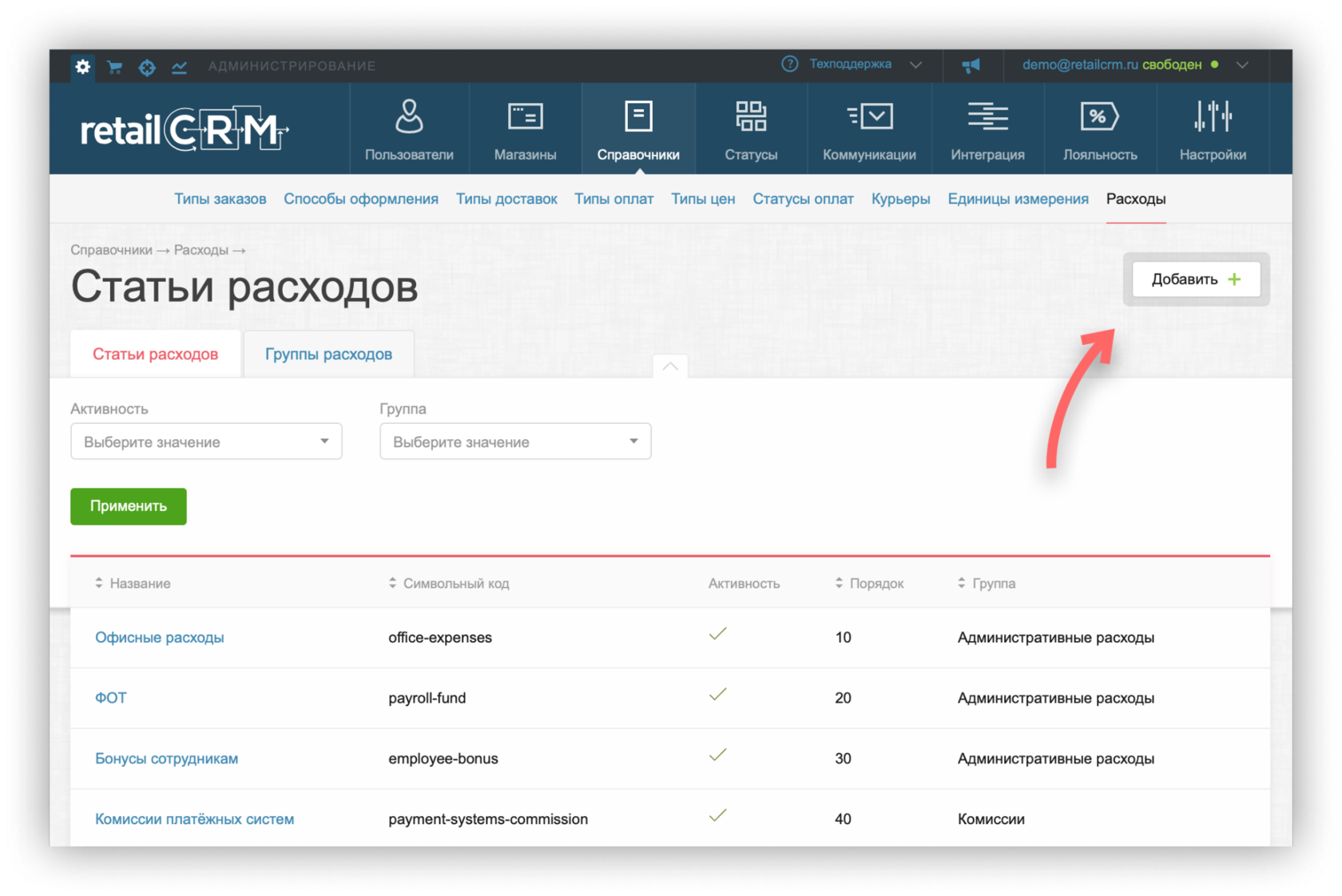Viewport: 1342px width, 896px height.
Task: Open the Группа filter dropdown
Action: [515, 442]
